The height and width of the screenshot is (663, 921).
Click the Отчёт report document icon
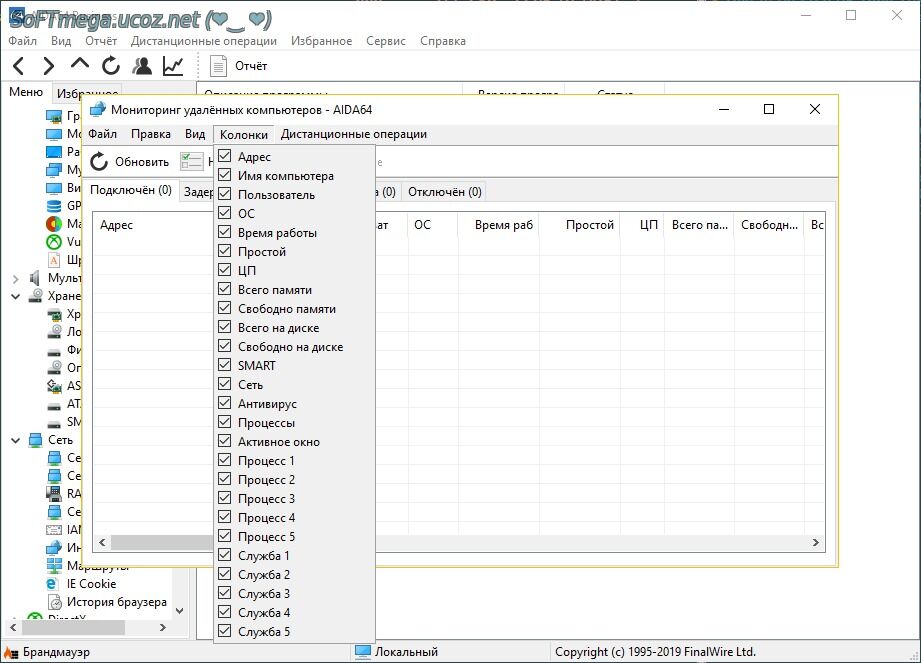[x=219, y=66]
